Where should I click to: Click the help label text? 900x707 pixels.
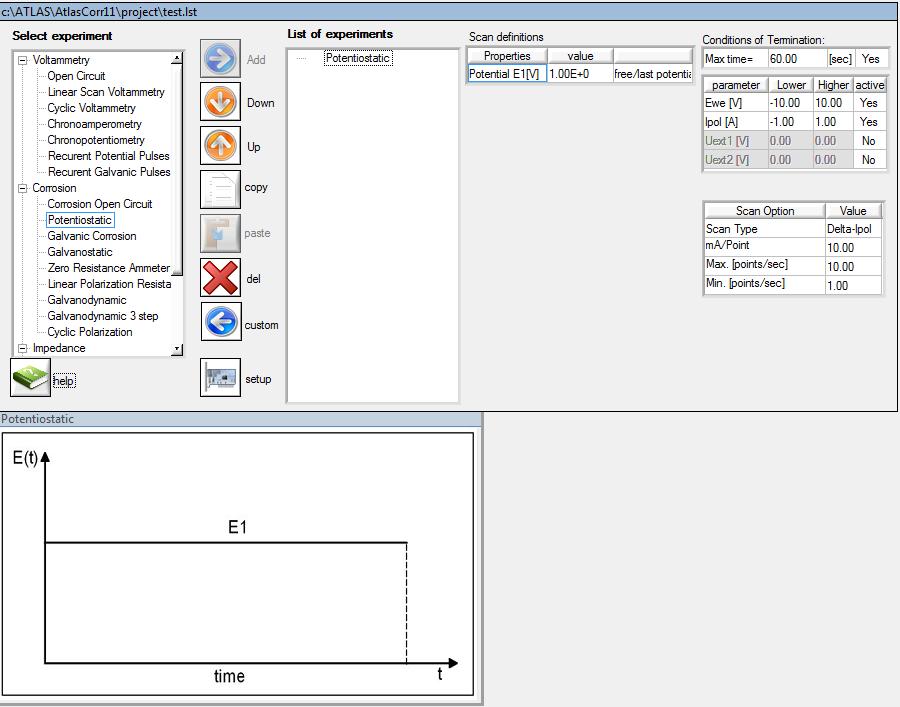[x=64, y=381]
